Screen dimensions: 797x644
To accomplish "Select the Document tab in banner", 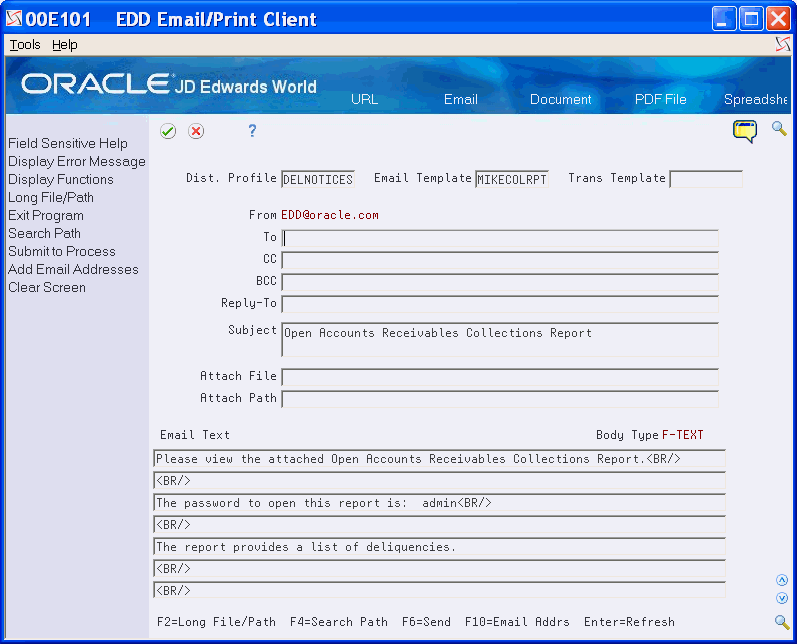I will pos(561,99).
